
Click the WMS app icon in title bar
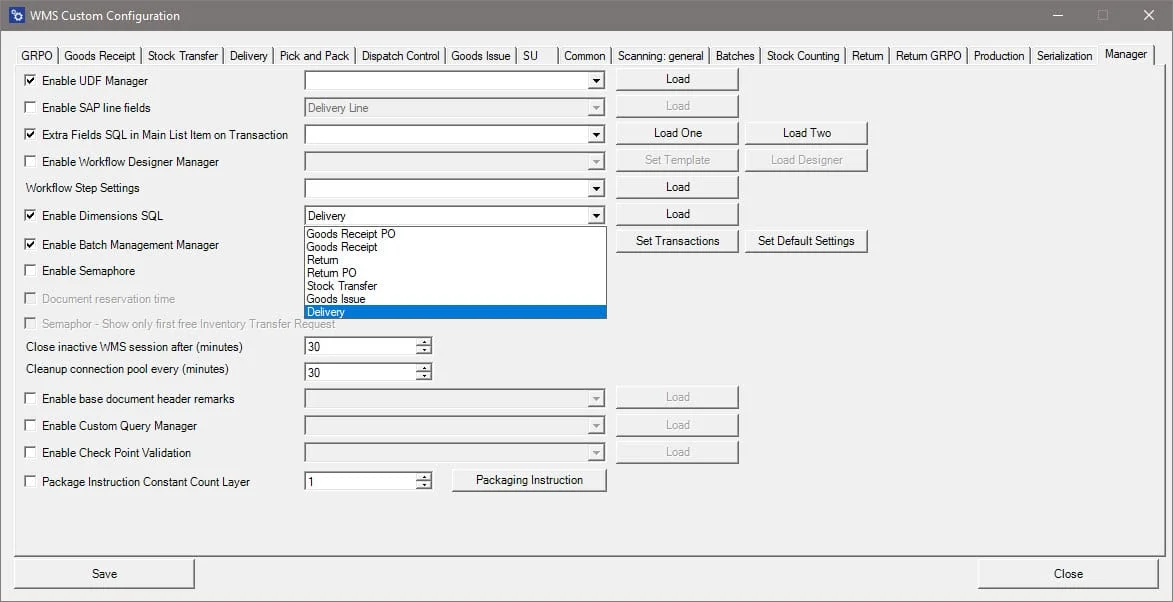16,15
